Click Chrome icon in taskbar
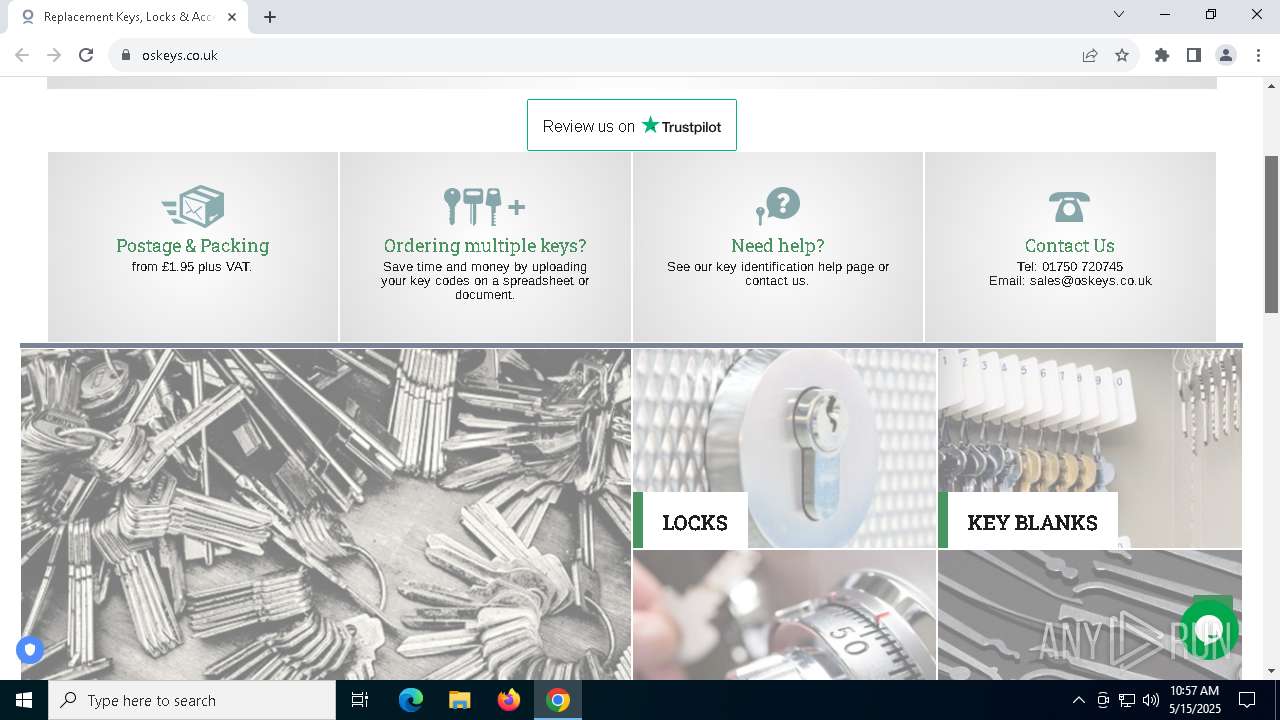Viewport: 1280px width, 720px height. click(x=558, y=700)
